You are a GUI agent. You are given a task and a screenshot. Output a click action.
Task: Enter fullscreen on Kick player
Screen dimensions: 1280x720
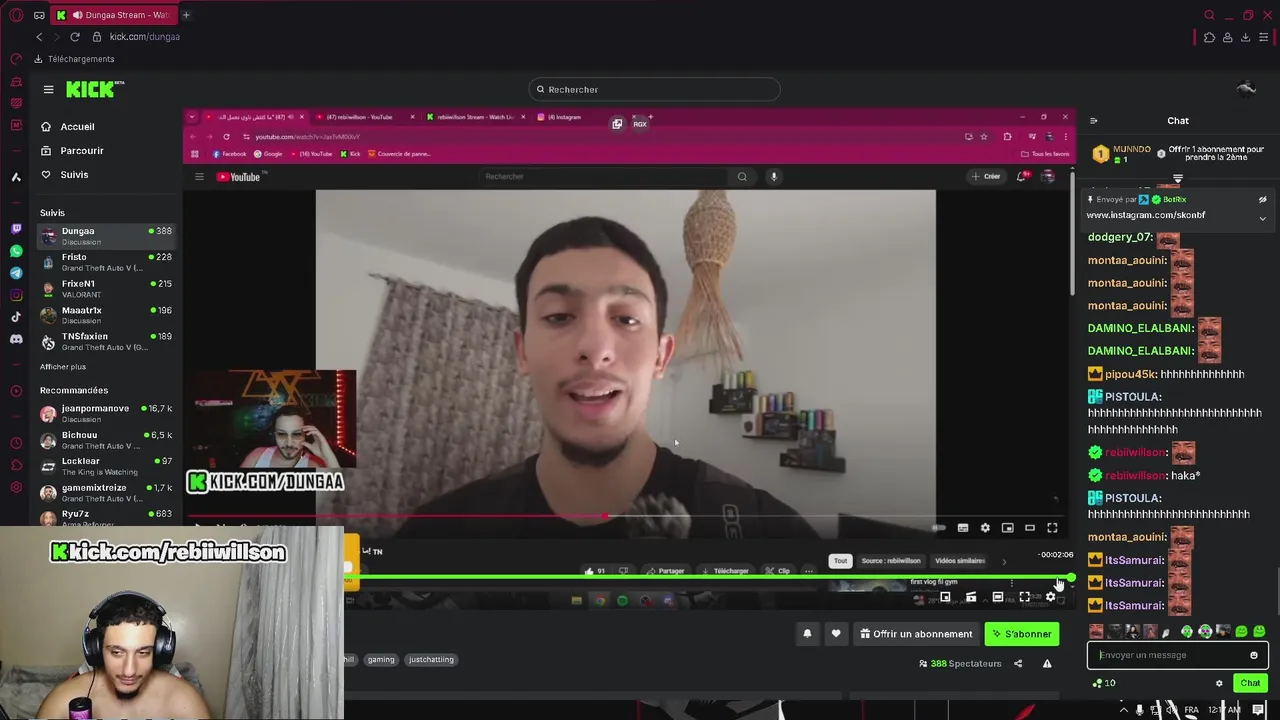point(1024,597)
